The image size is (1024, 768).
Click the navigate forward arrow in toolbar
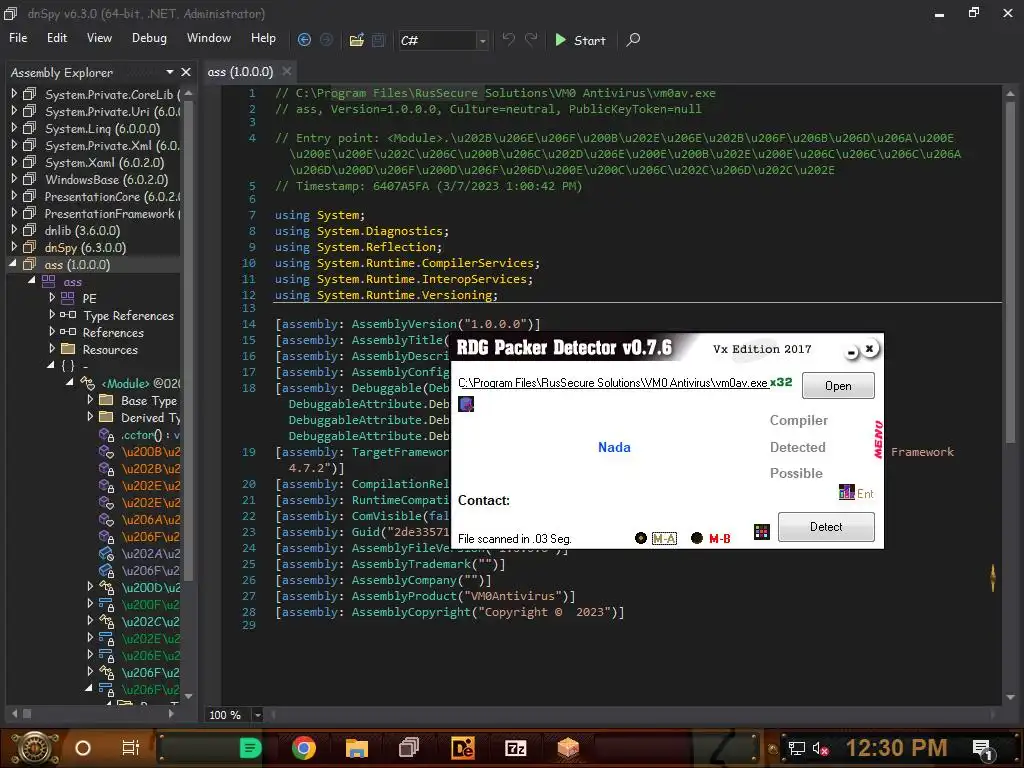pyautogui.click(x=327, y=40)
